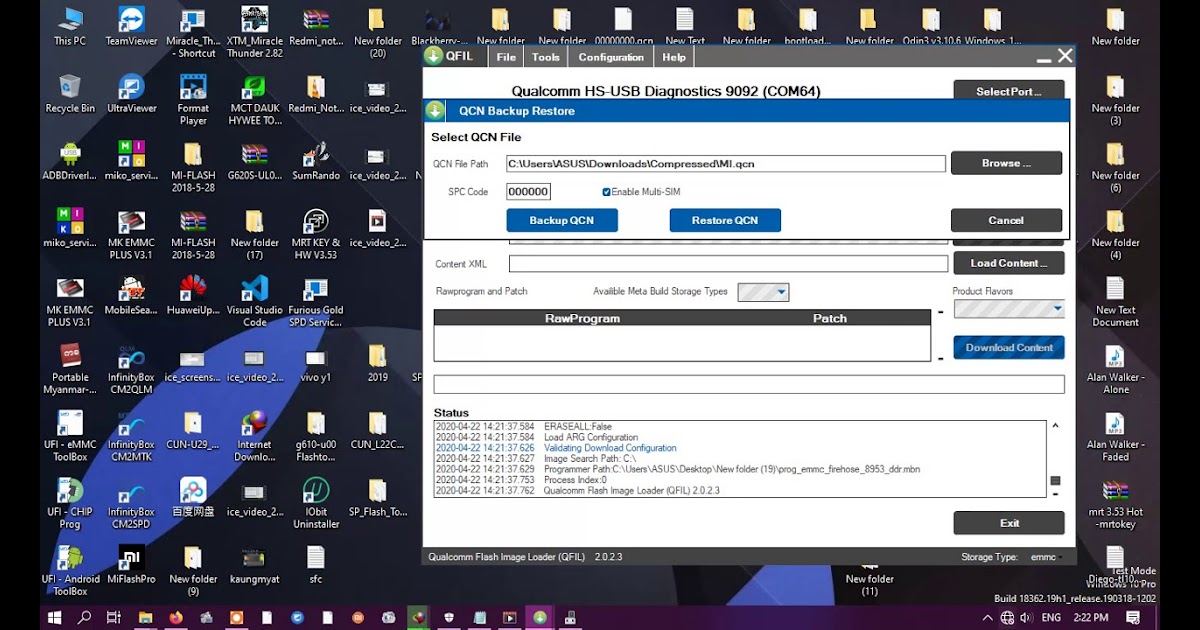The width and height of the screenshot is (1200, 630).
Task: Click the QCN File Path input field
Action: [x=725, y=163]
